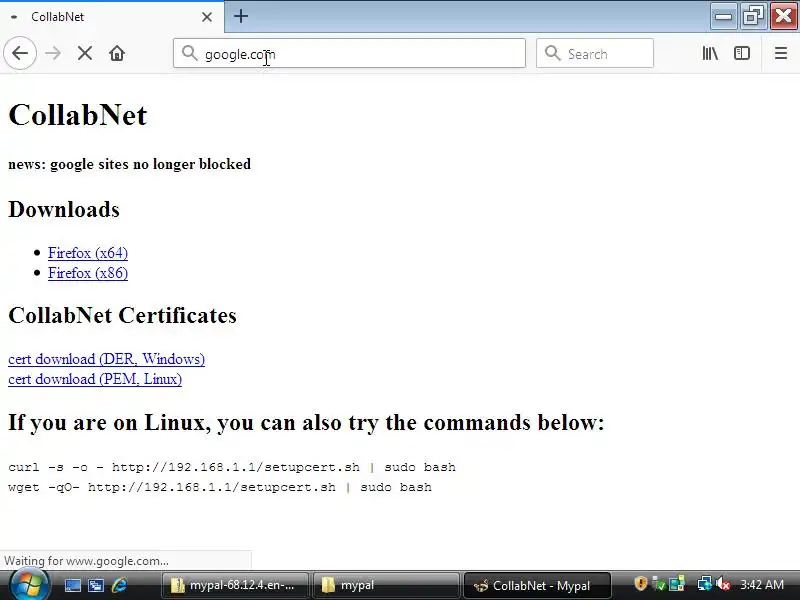The height and width of the screenshot is (600, 800).
Task: Click the 'If you are on Linux' heading
Action: pyautogui.click(x=306, y=422)
